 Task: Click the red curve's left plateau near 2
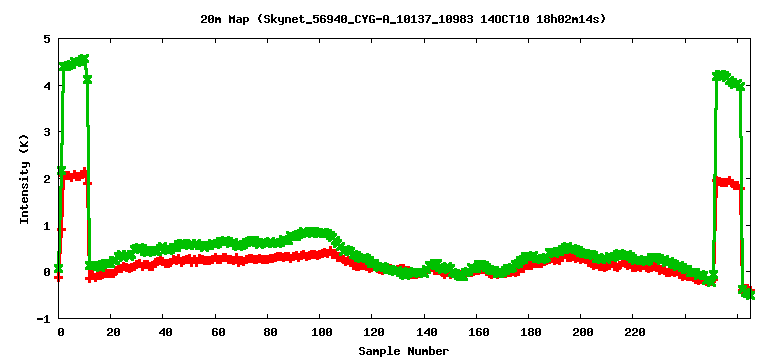73,175
